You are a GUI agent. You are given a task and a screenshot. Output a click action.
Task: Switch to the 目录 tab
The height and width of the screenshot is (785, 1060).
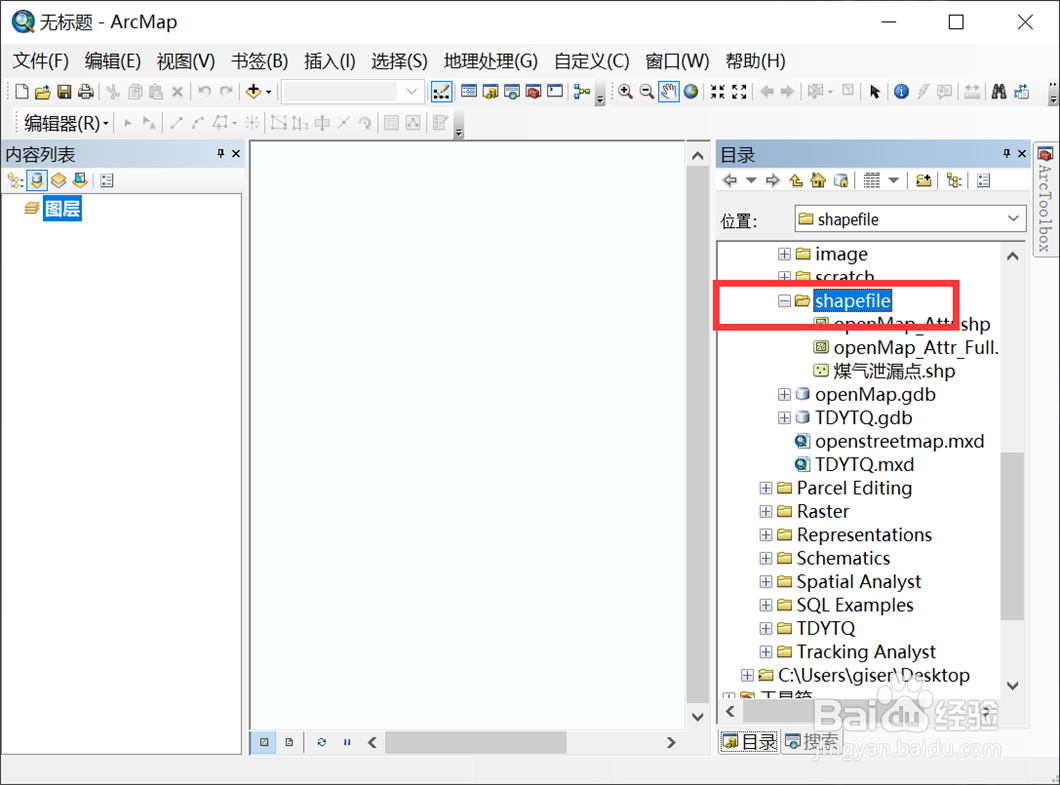(748, 742)
